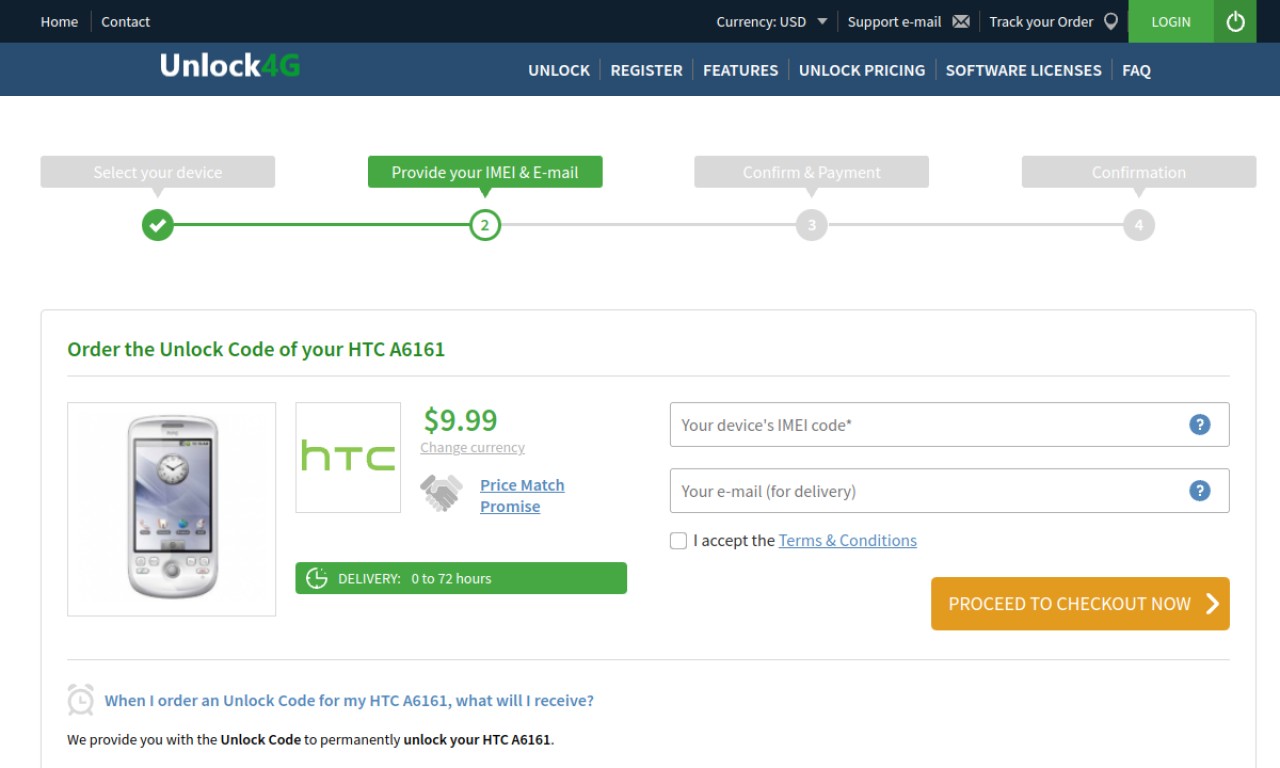Click the DELIVERY: 0 to 72 hours bar
Viewport: 1280px width, 768px height.
[x=461, y=578]
